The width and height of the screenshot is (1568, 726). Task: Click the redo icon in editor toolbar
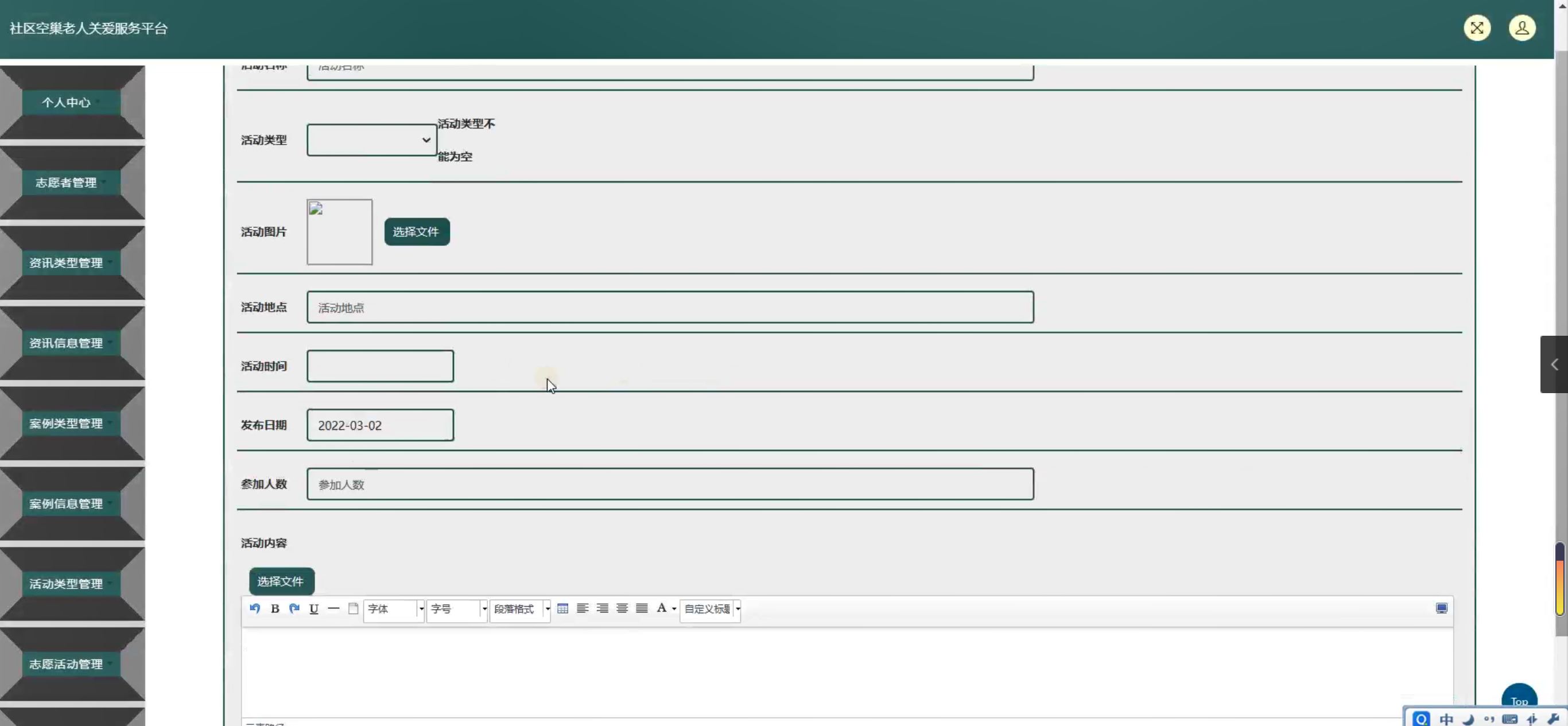click(294, 608)
